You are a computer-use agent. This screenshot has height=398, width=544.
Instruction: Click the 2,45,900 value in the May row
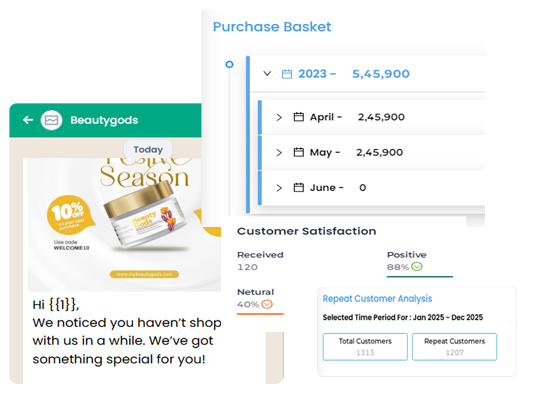click(x=380, y=152)
